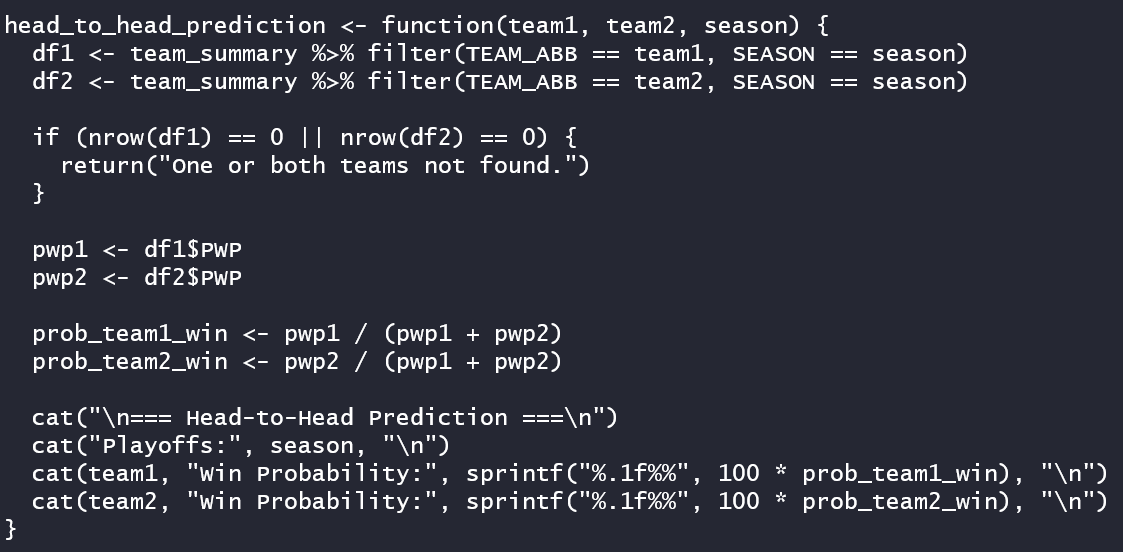The width and height of the screenshot is (1123, 552).
Task: Click the final closing brace of function
Action: point(10,529)
